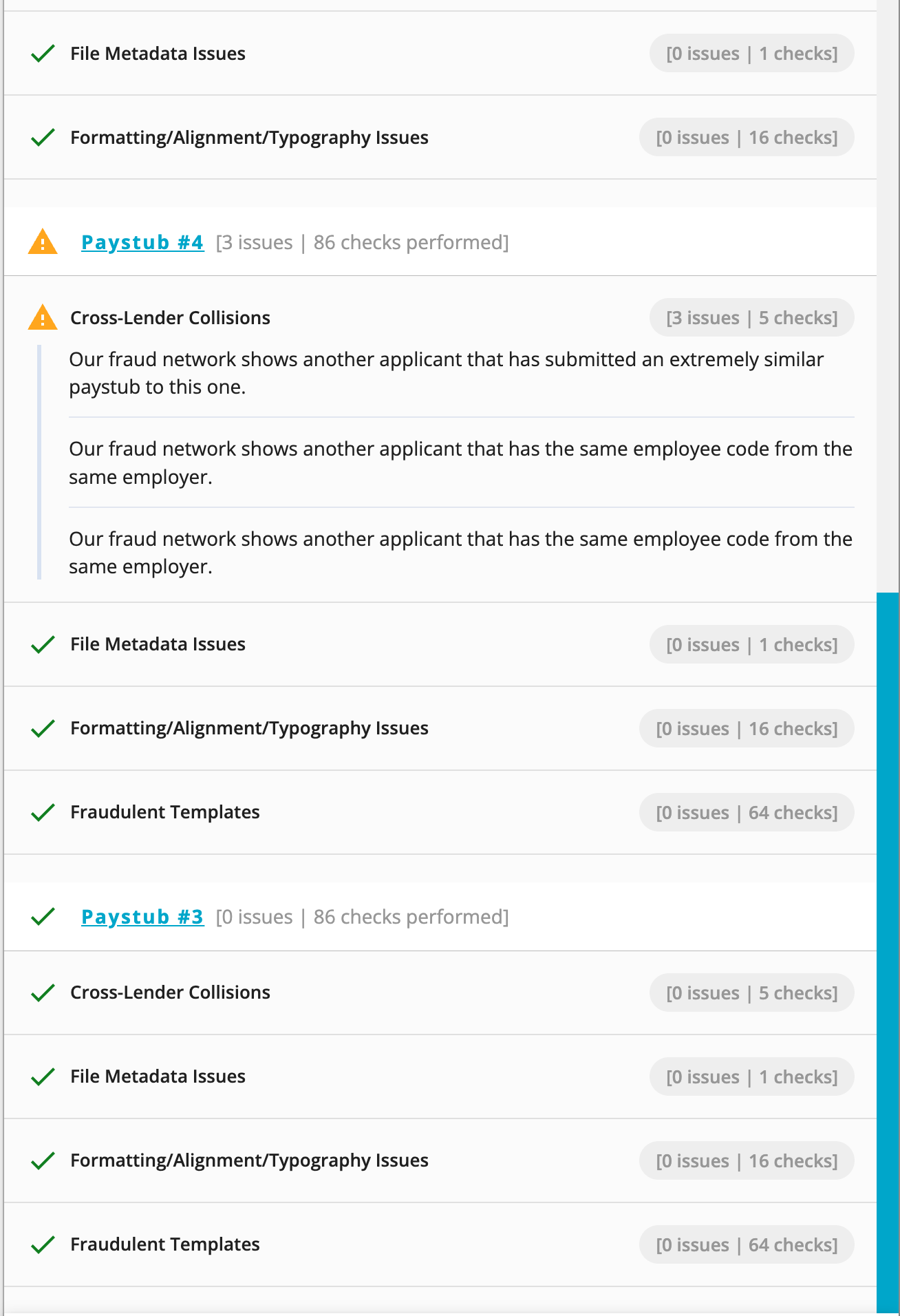This screenshot has height=1316, width=900.
Task: Click the first fraud network warning message
Action: click(x=447, y=372)
